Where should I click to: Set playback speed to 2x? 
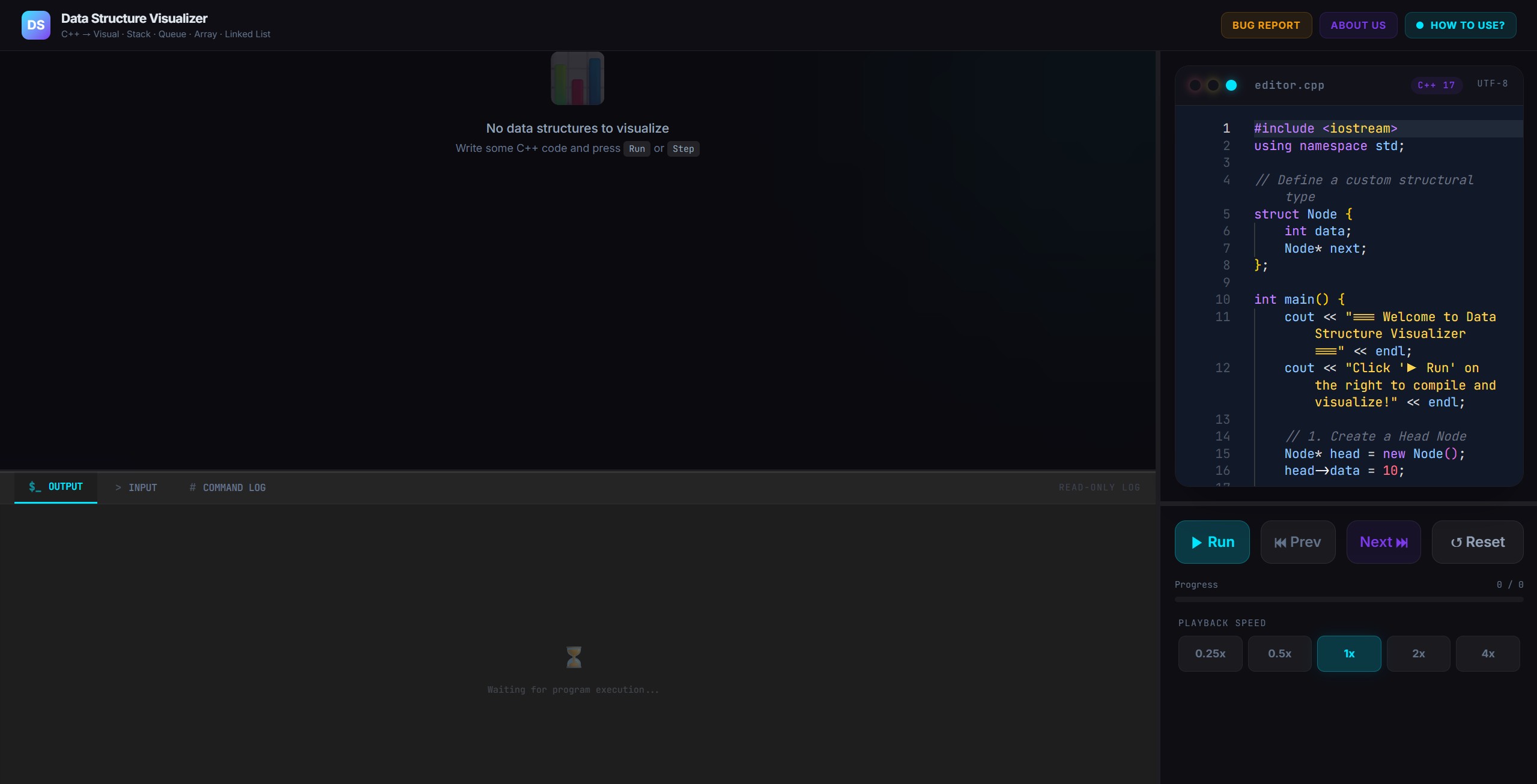[1419, 653]
